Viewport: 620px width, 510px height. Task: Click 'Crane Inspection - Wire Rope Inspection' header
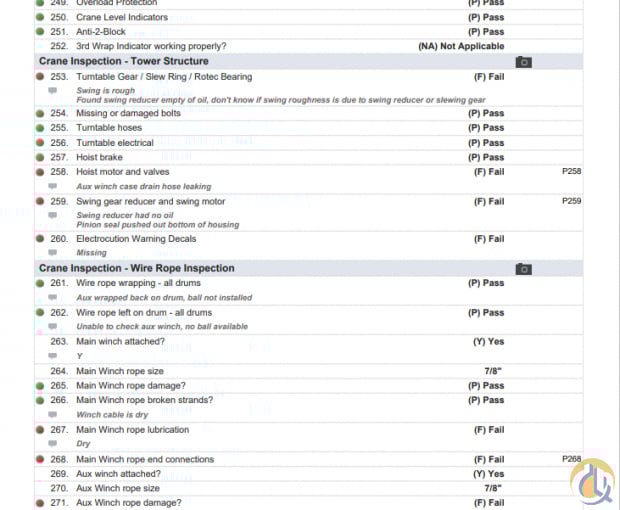[137, 268]
